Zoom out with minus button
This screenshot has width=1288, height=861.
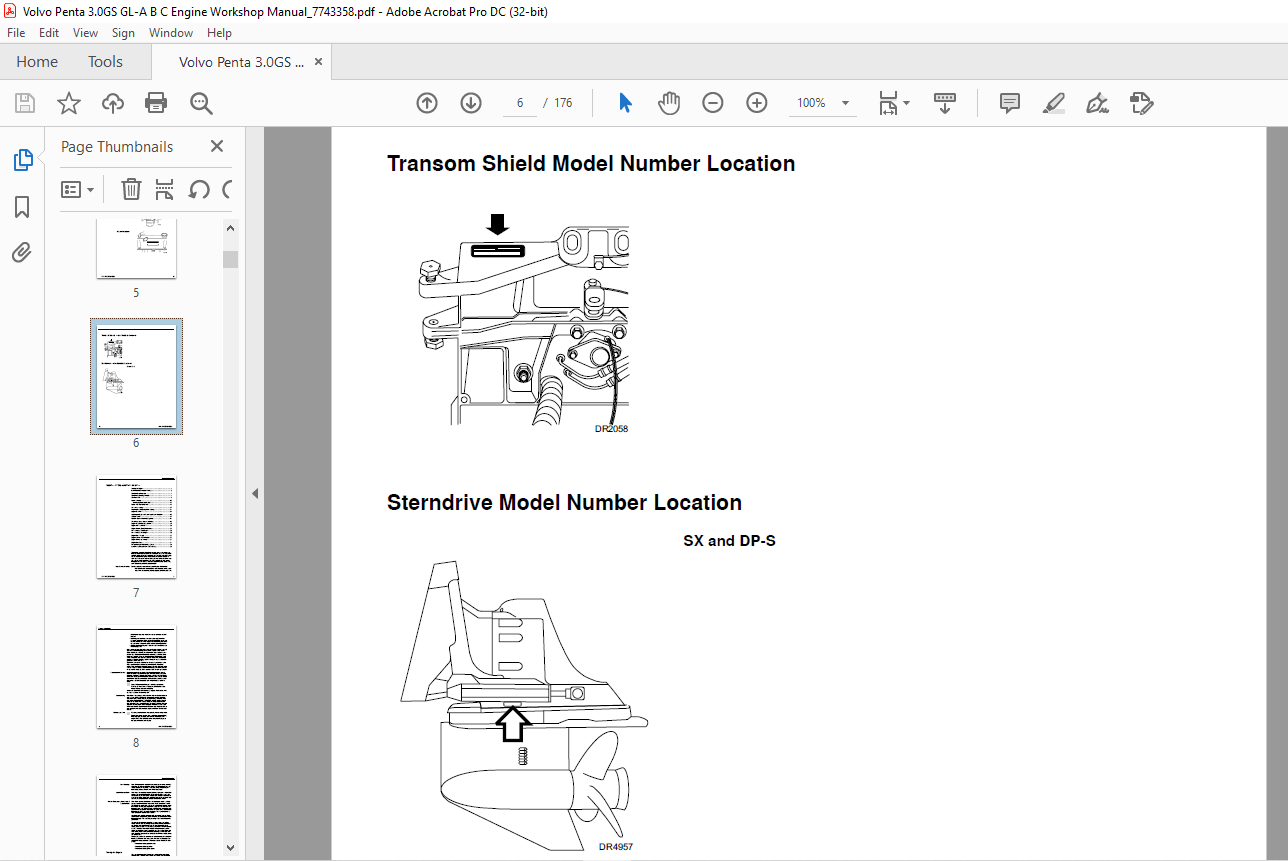point(713,103)
